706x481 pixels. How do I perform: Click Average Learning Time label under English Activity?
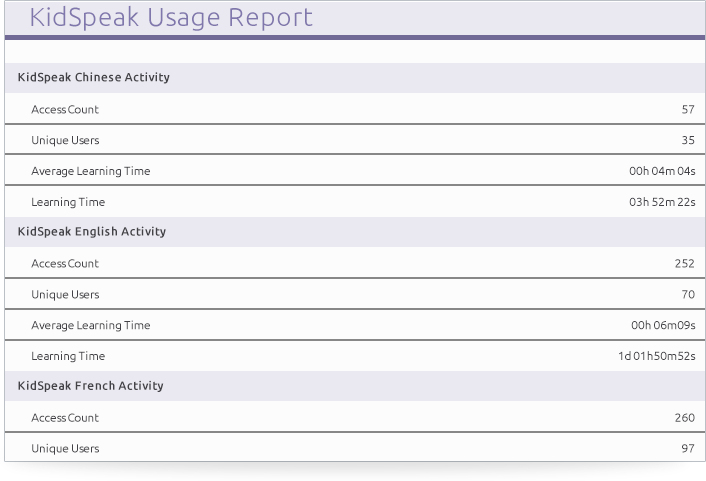pyautogui.click(x=91, y=325)
